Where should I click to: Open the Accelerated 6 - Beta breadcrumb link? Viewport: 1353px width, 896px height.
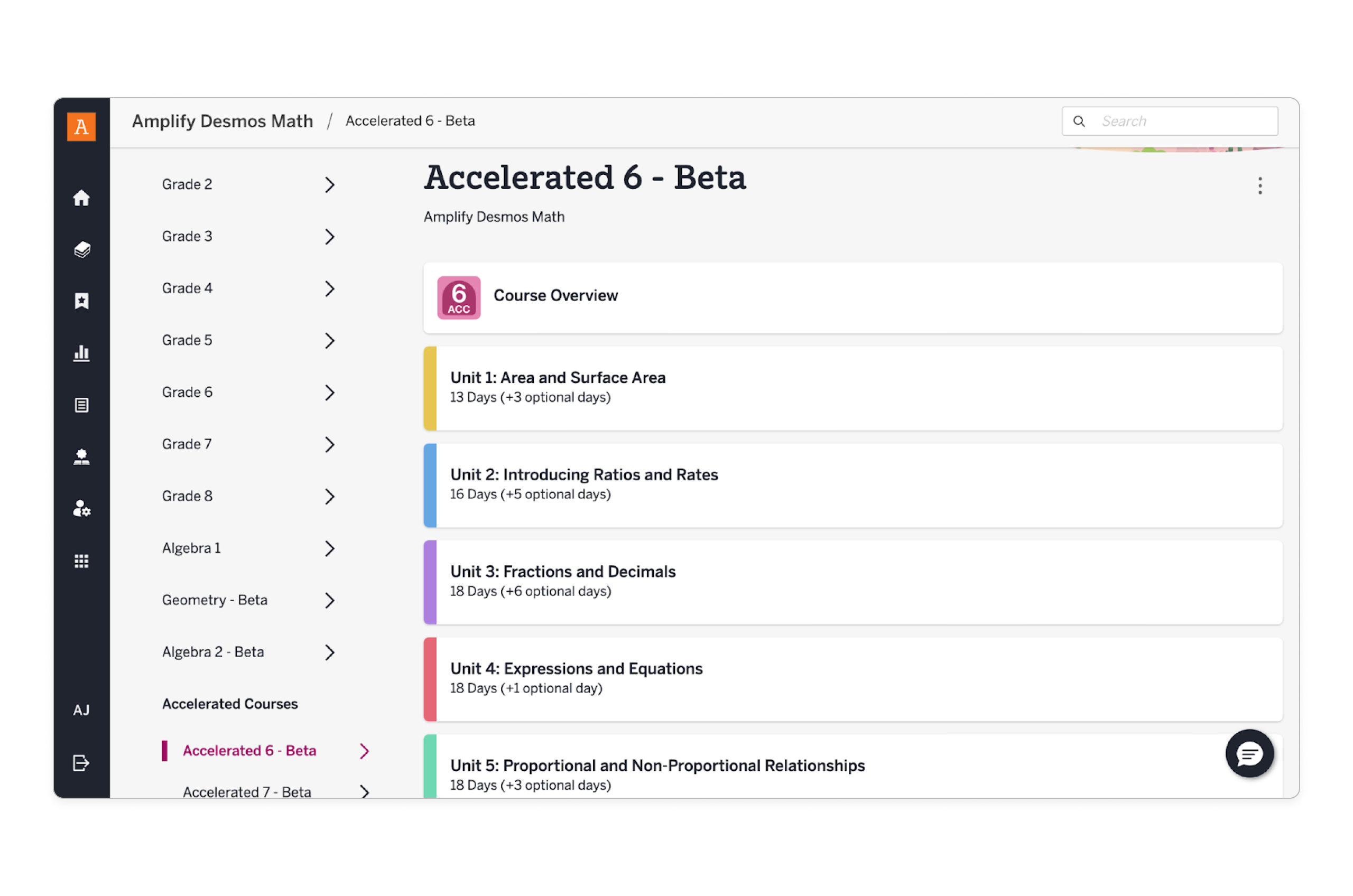pos(410,120)
